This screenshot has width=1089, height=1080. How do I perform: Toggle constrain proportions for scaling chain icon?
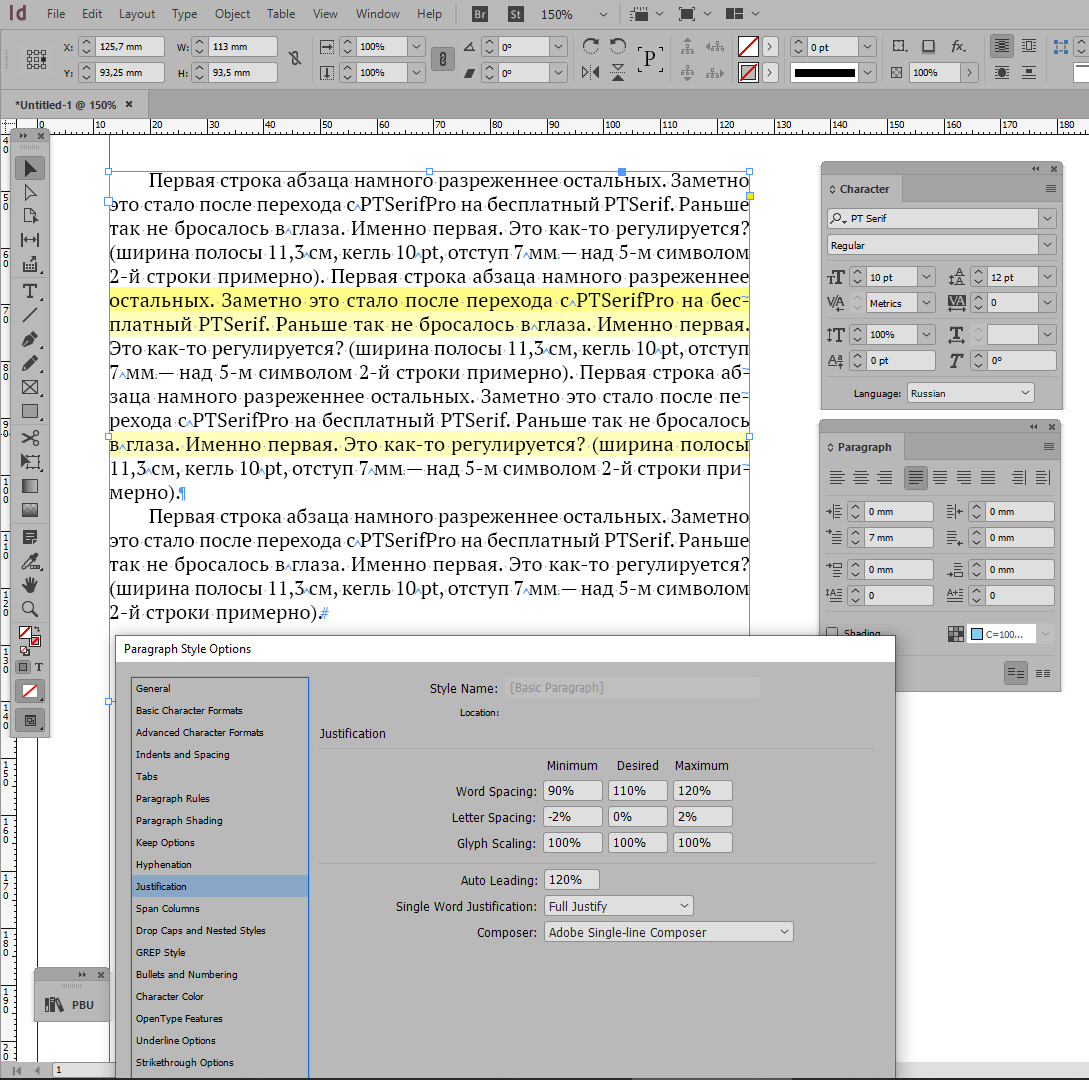click(441, 60)
